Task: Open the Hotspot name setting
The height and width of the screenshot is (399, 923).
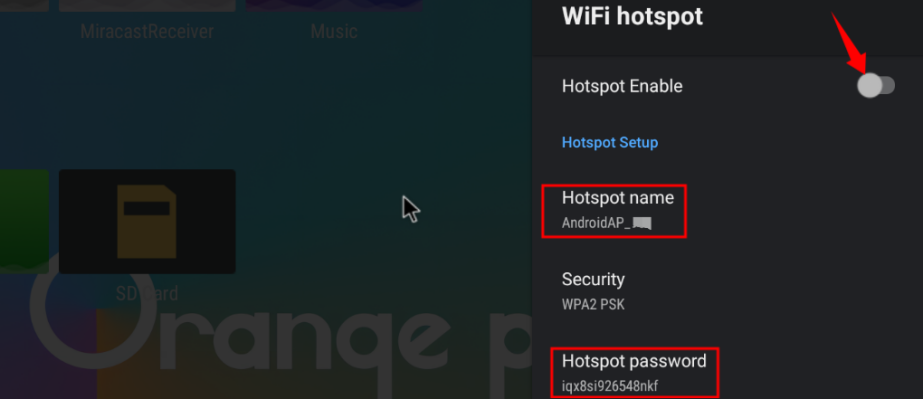Action: click(x=728, y=211)
